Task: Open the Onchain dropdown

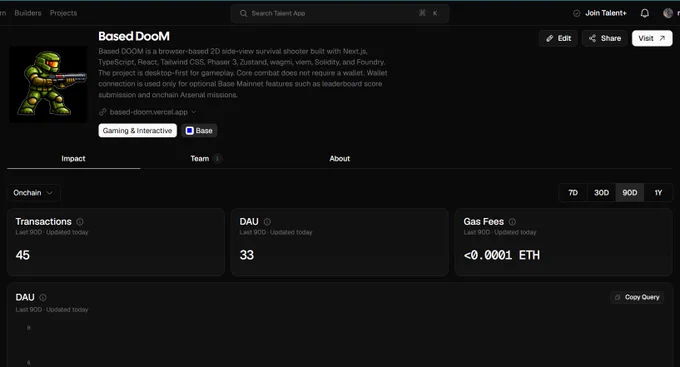Action: click(33, 193)
